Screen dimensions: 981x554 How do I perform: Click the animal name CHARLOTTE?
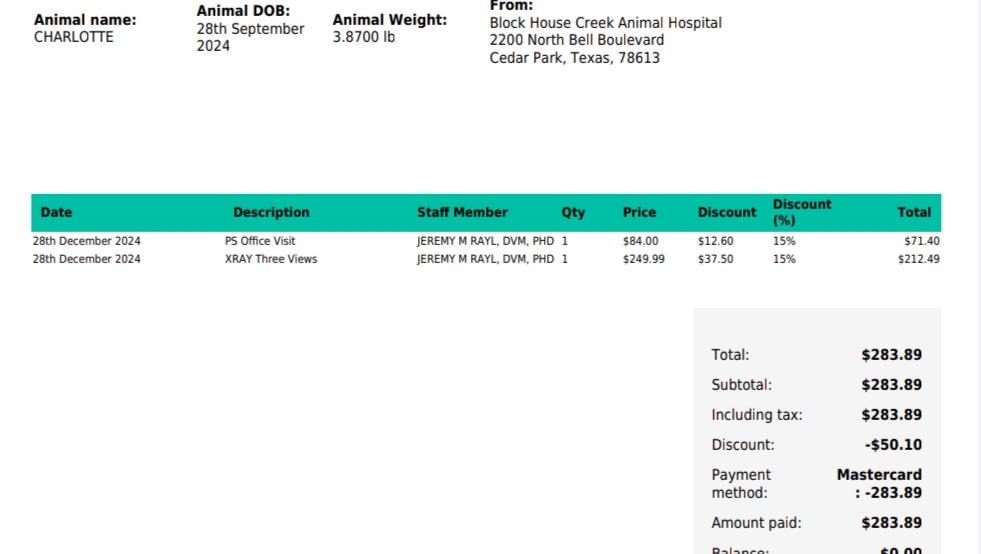(74, 37)
